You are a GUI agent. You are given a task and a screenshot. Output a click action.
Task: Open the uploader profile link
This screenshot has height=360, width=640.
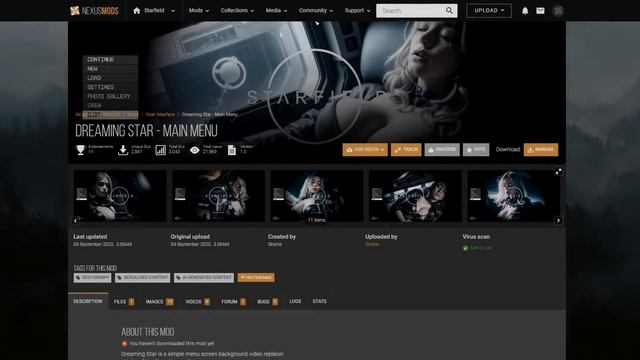372,244
